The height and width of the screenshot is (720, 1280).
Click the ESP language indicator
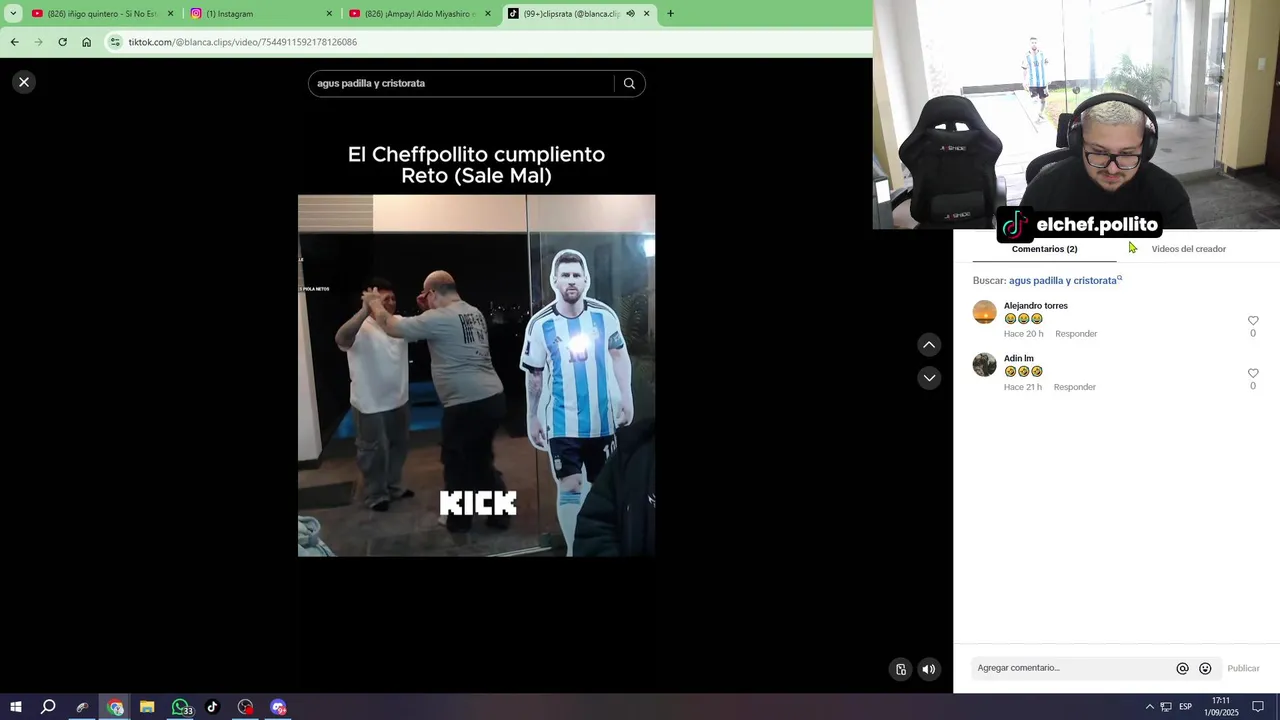(x=1185, y=707)
